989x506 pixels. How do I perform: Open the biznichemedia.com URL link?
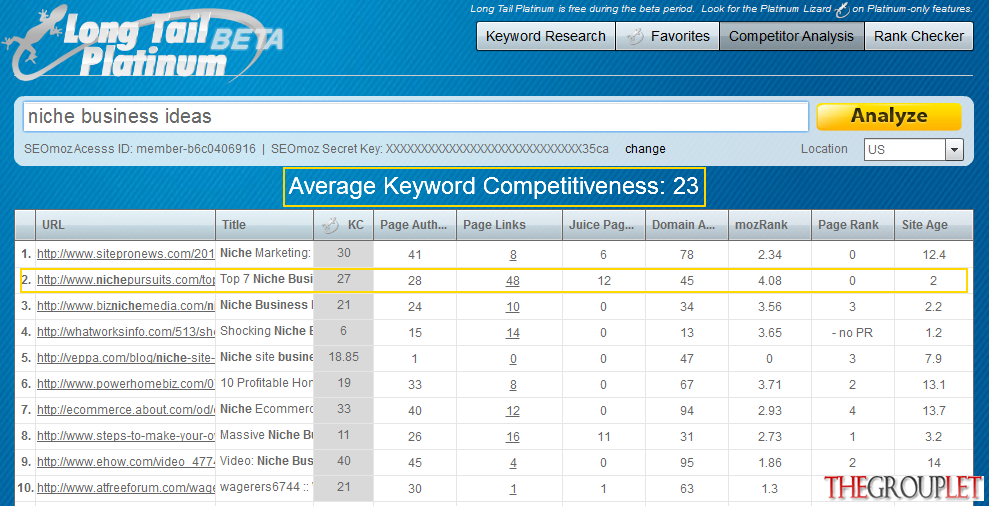[x=126, y=306]
